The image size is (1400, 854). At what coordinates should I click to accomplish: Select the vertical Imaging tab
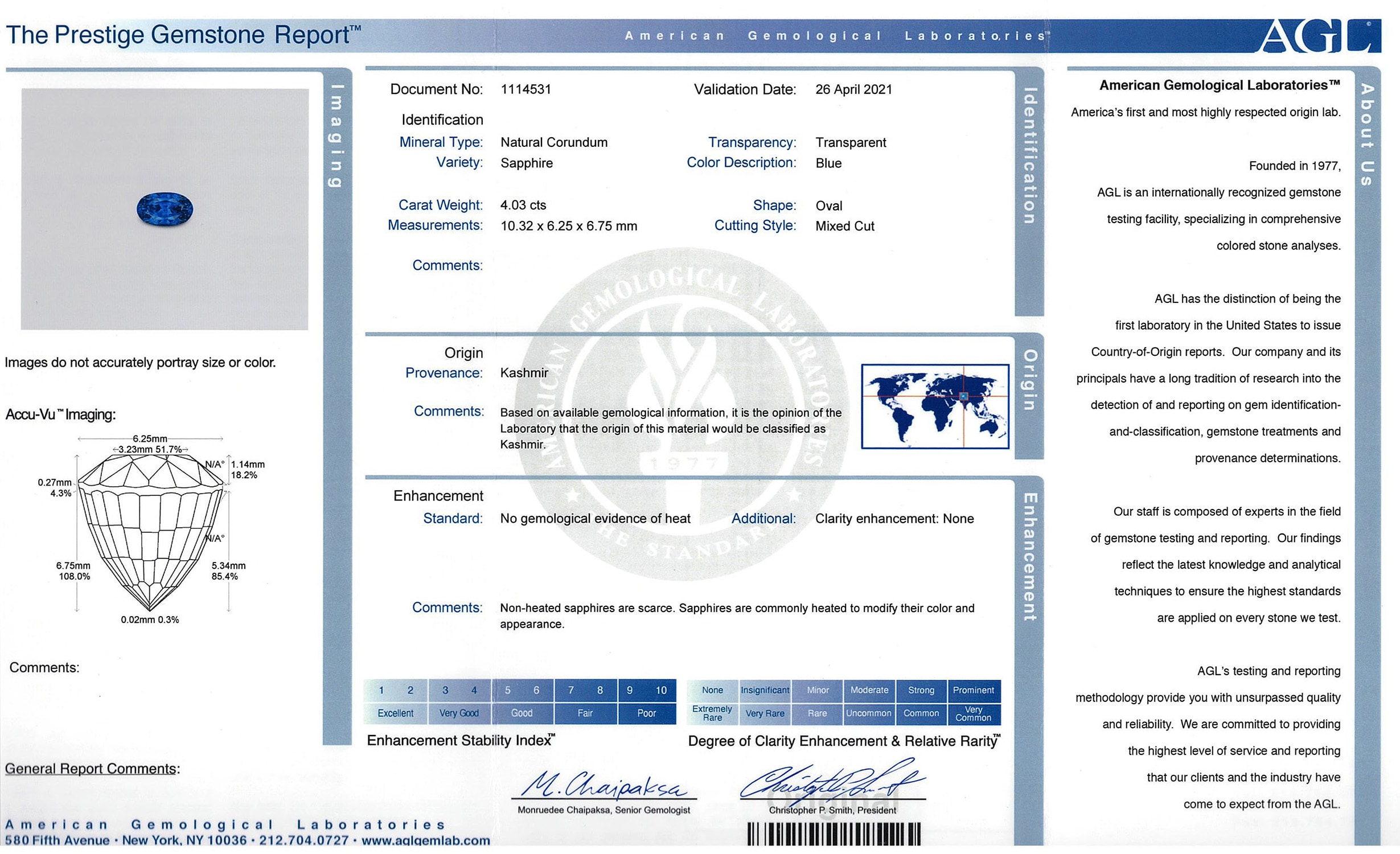coord(337,136)
